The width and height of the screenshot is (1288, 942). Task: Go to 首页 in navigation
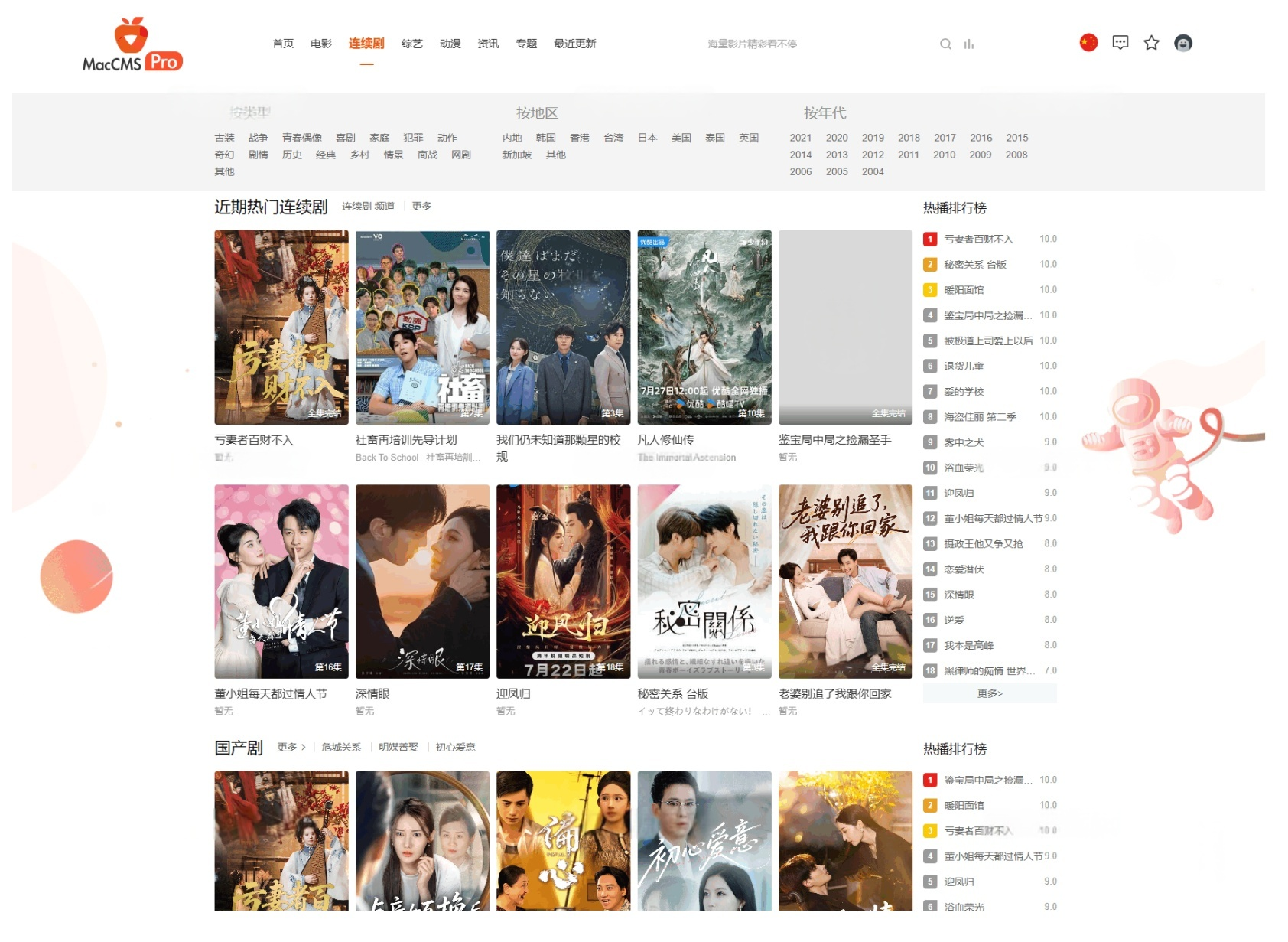click(x=283, y=44)
